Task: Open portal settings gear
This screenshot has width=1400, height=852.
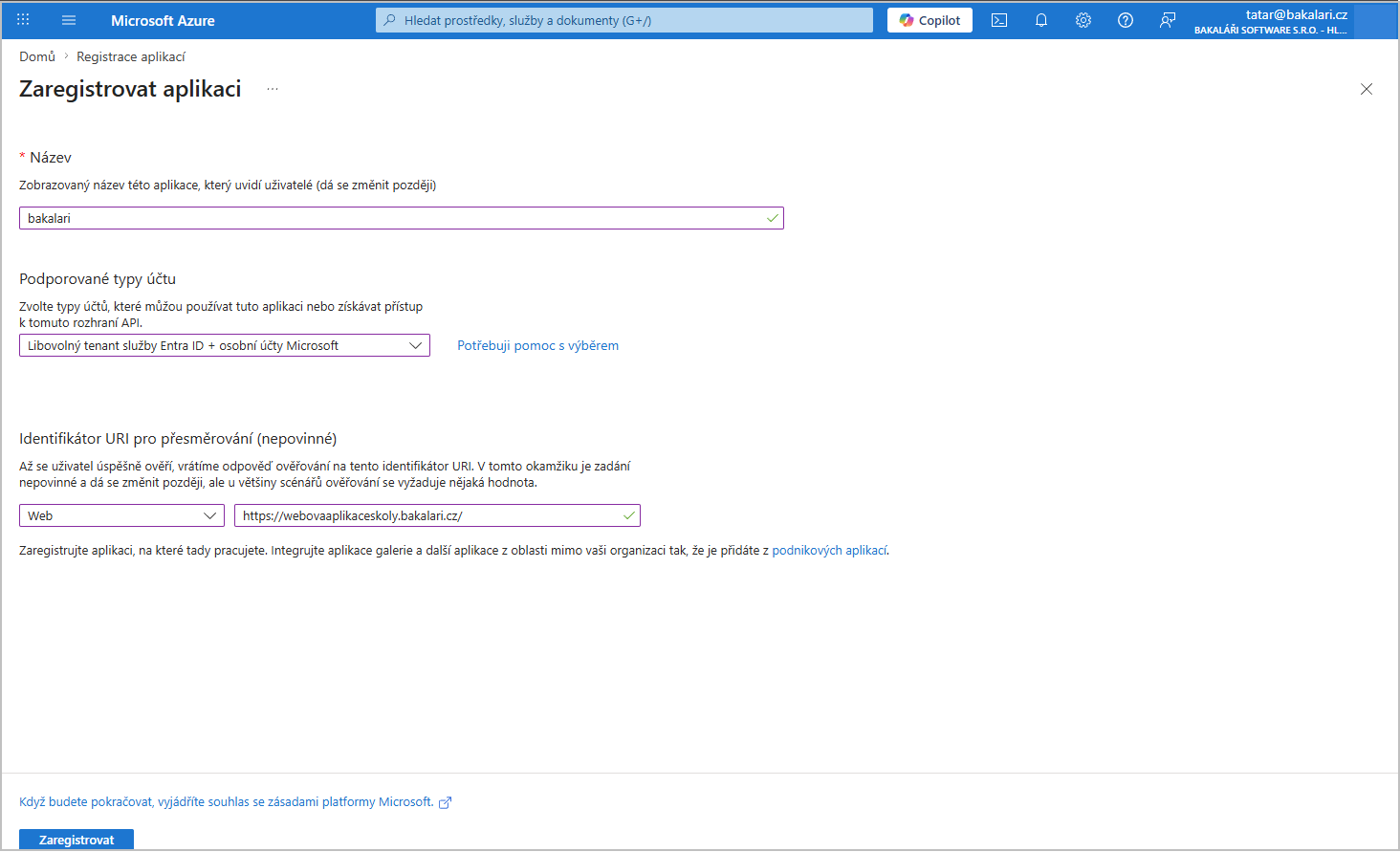Action: [x=1083, y=20]
